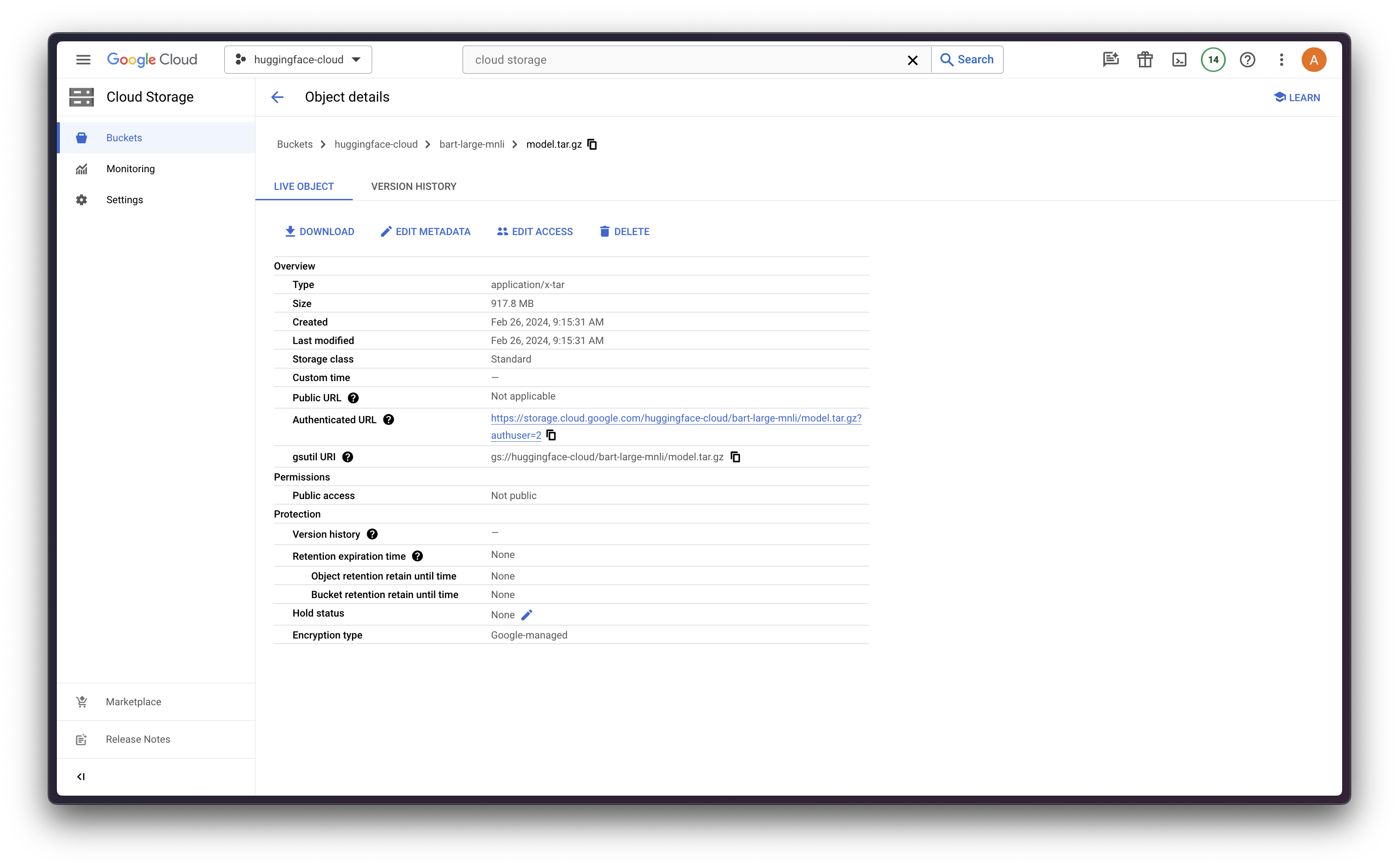
Task: Click the Download button
Action: [x=320, y=231]
